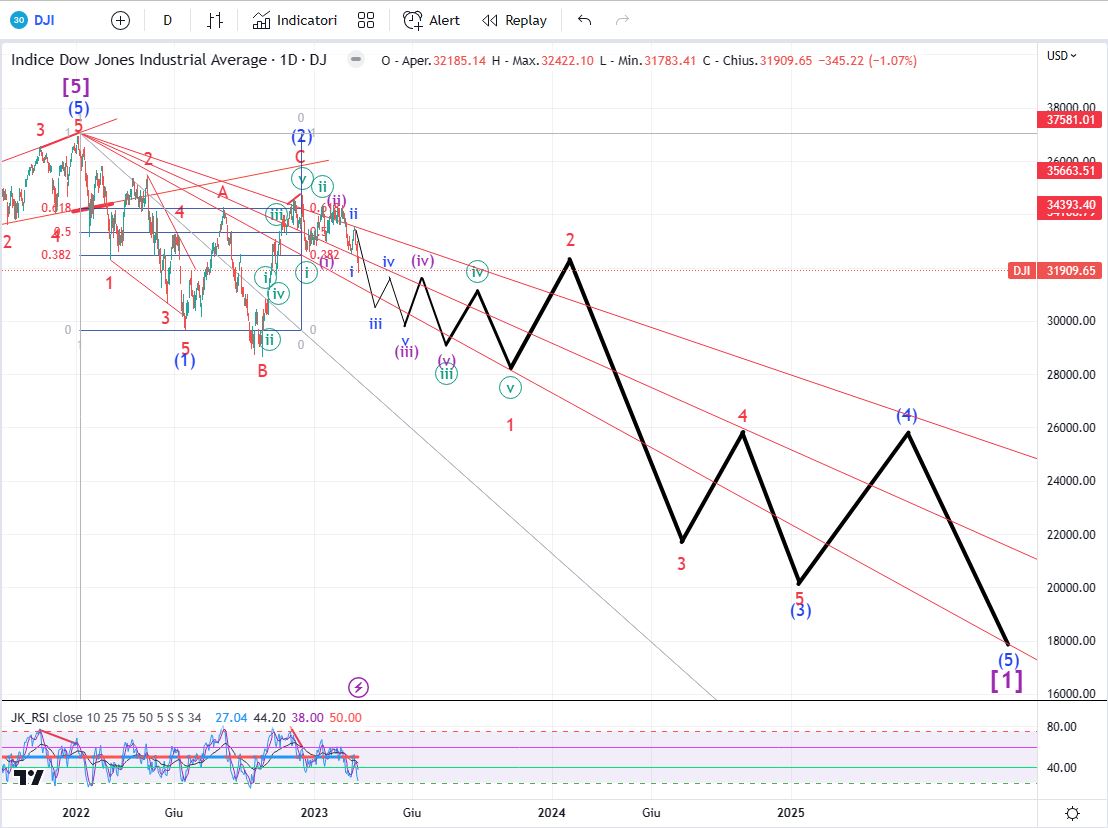Redo the chart action
This screenshot has height=828, width=1108.
point(622,20)
